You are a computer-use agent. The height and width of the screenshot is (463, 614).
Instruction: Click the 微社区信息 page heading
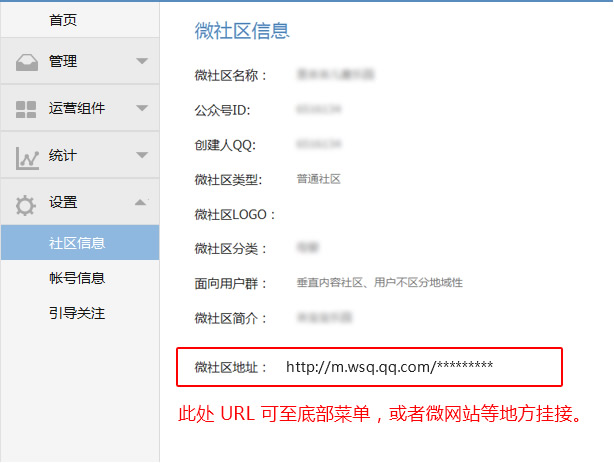coord(242,31)
